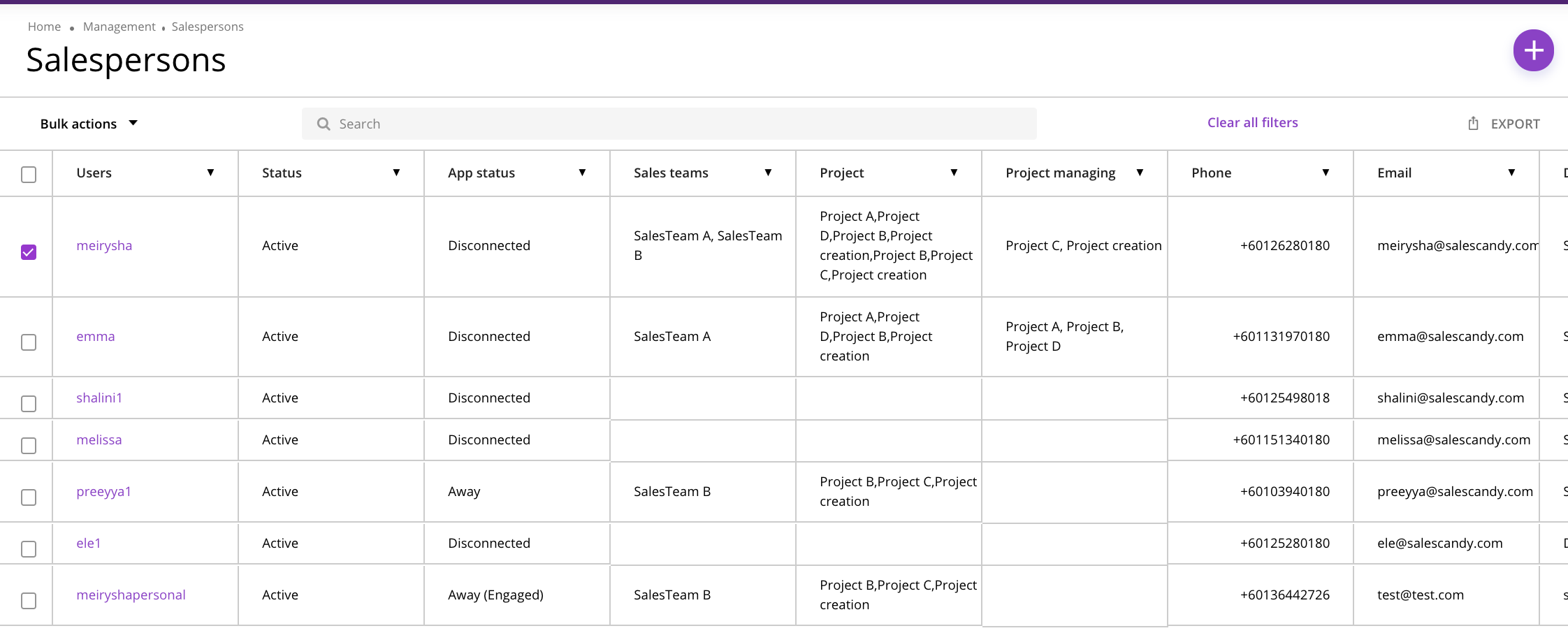Open user emma profile link
Viewport: 1568px width, 633px height.
tap(95, 336)
